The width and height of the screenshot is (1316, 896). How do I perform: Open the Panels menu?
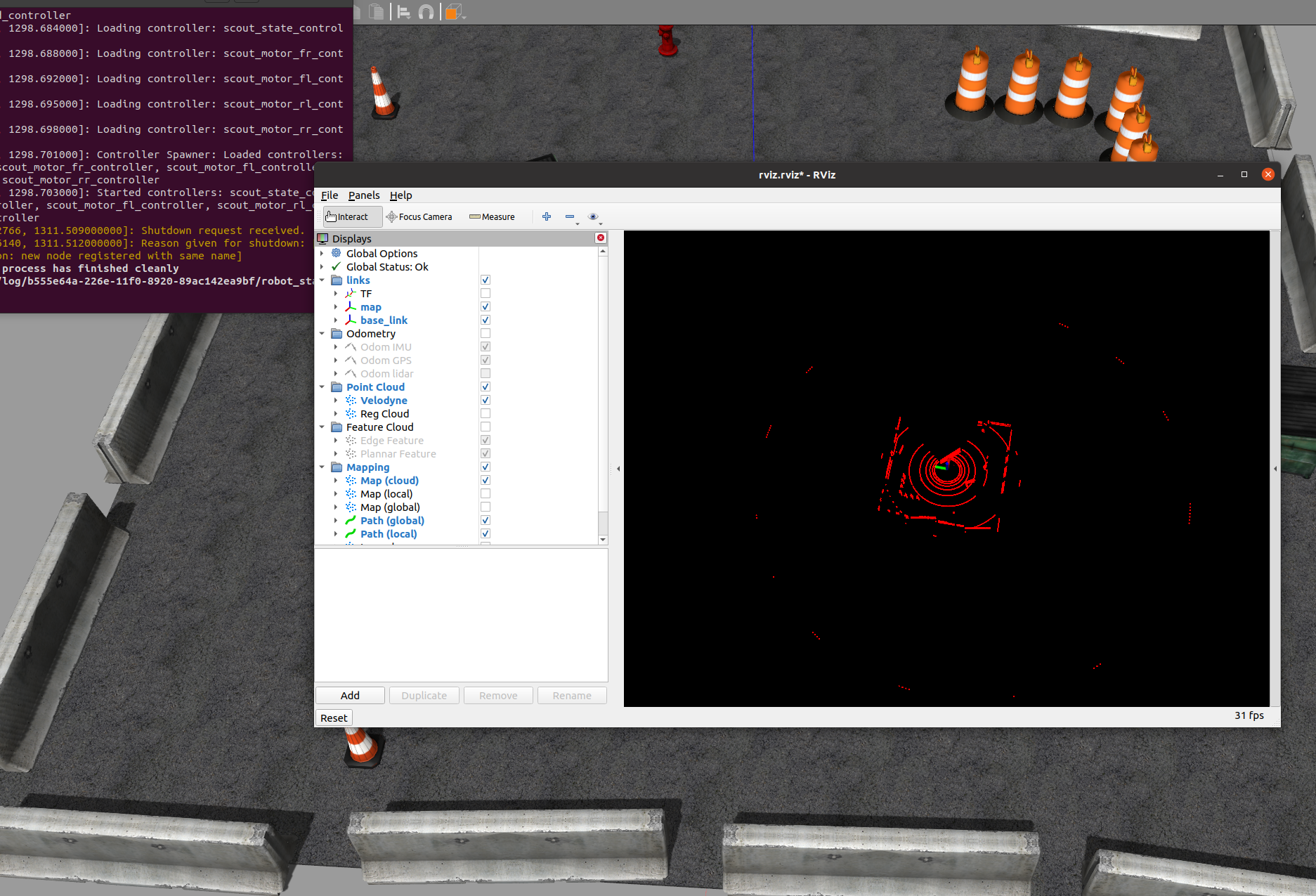(x=364, y=195)
